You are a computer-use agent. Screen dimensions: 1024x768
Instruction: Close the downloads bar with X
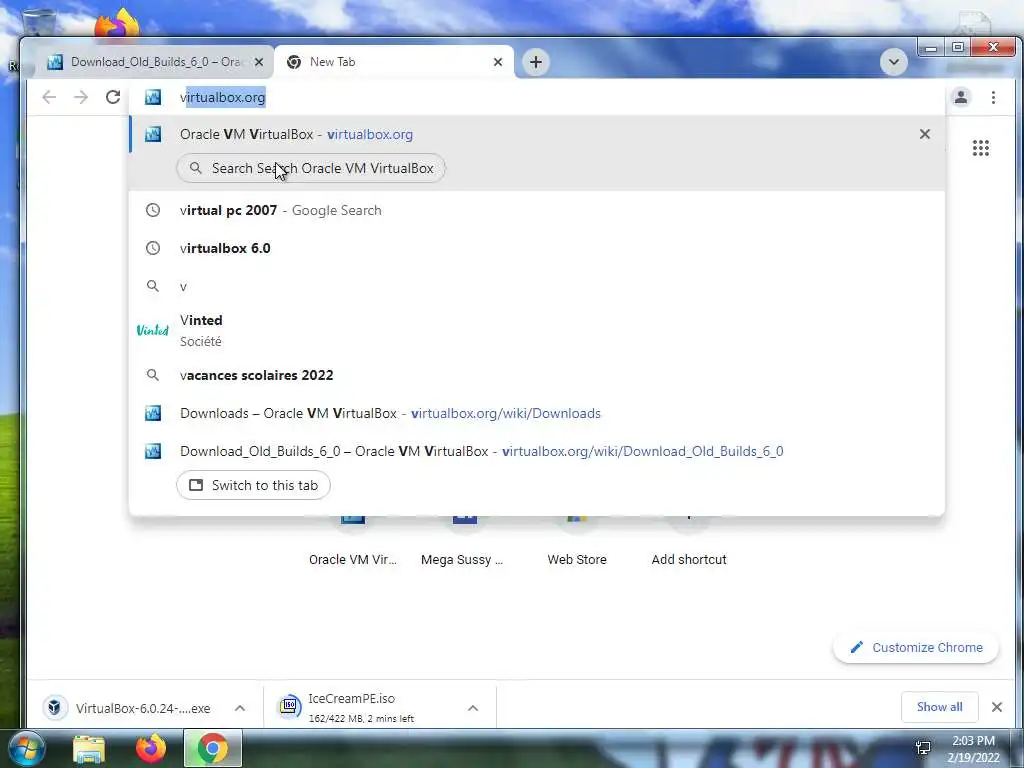997,707
